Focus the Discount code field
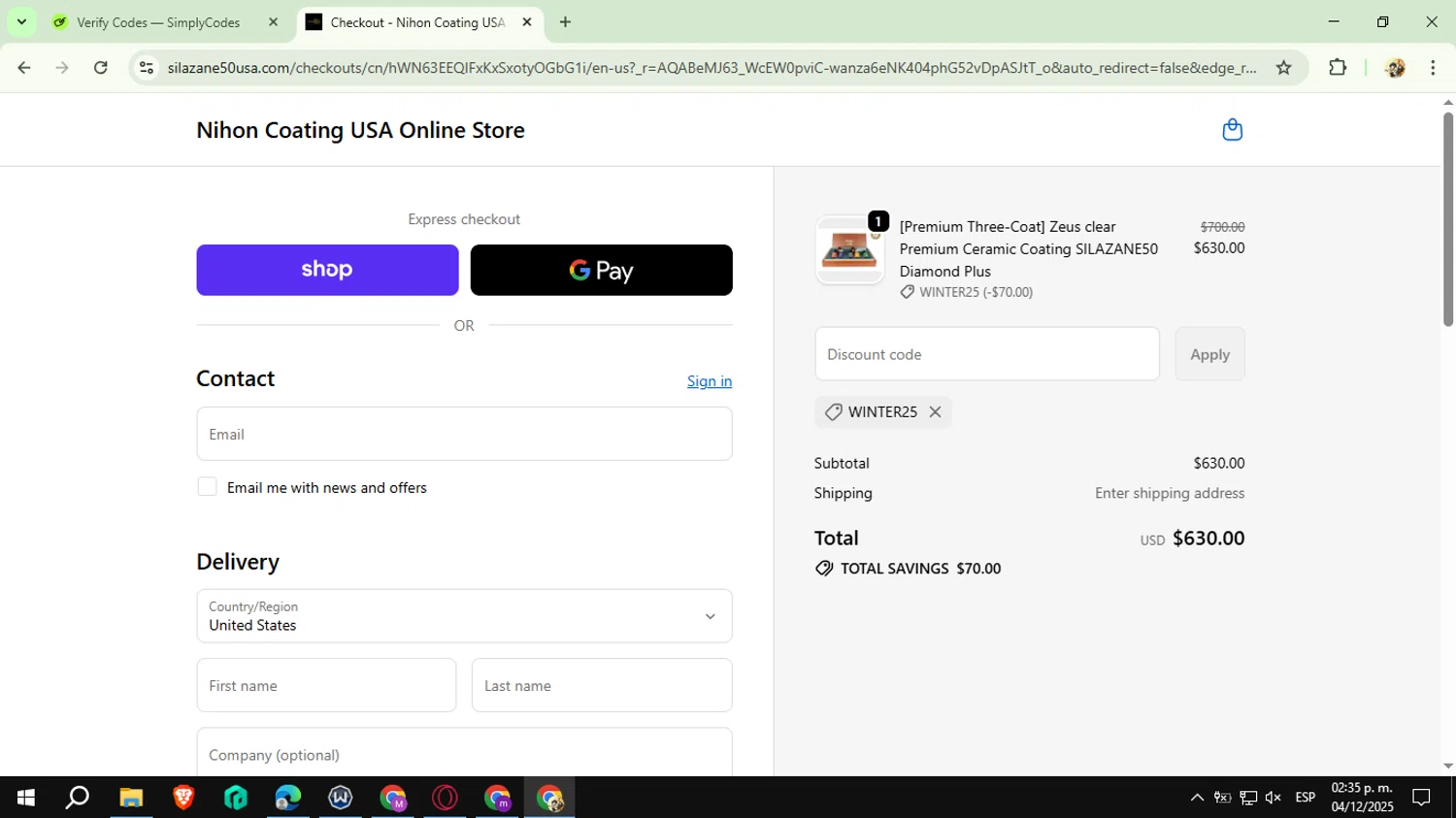The width and height of the screenshot is (1456, 818). click(x=987, y=354)
